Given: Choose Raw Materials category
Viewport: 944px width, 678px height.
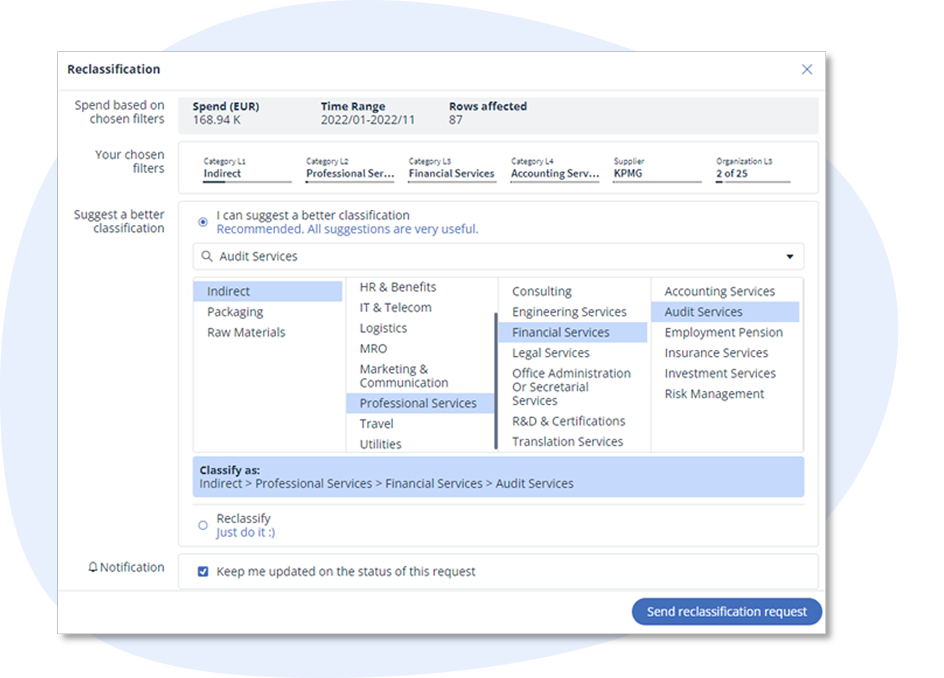Looking at the screenshot, I should tap(246, 332).
